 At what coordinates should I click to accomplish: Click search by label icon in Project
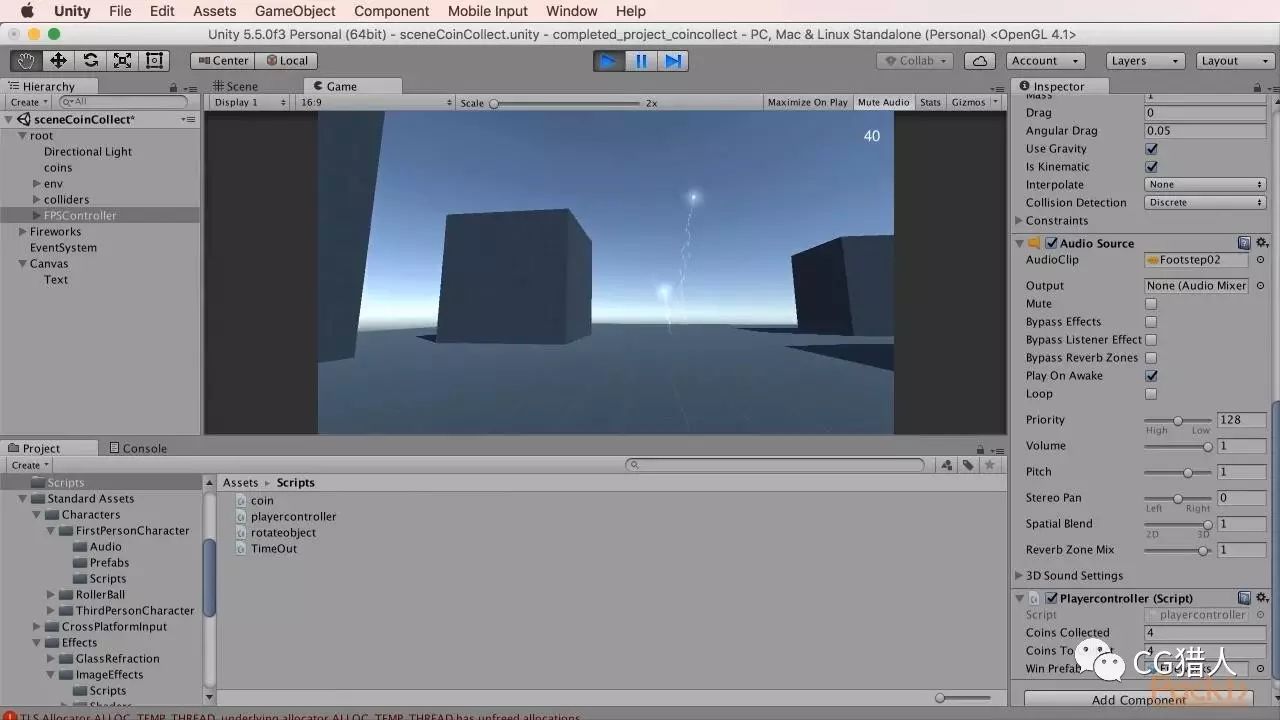tap(968, 465)
